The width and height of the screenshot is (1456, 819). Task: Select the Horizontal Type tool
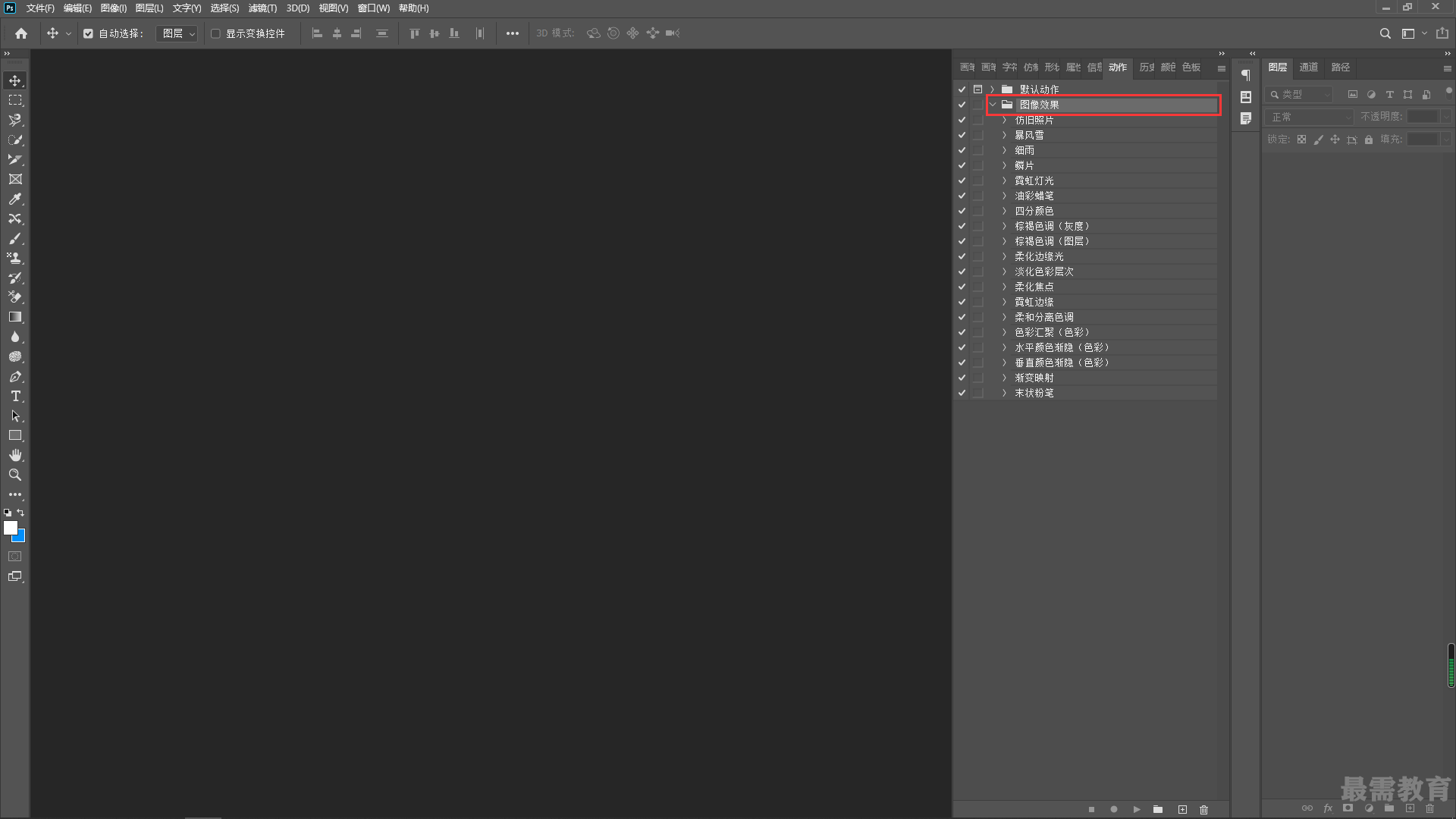[x=15, y=396]
